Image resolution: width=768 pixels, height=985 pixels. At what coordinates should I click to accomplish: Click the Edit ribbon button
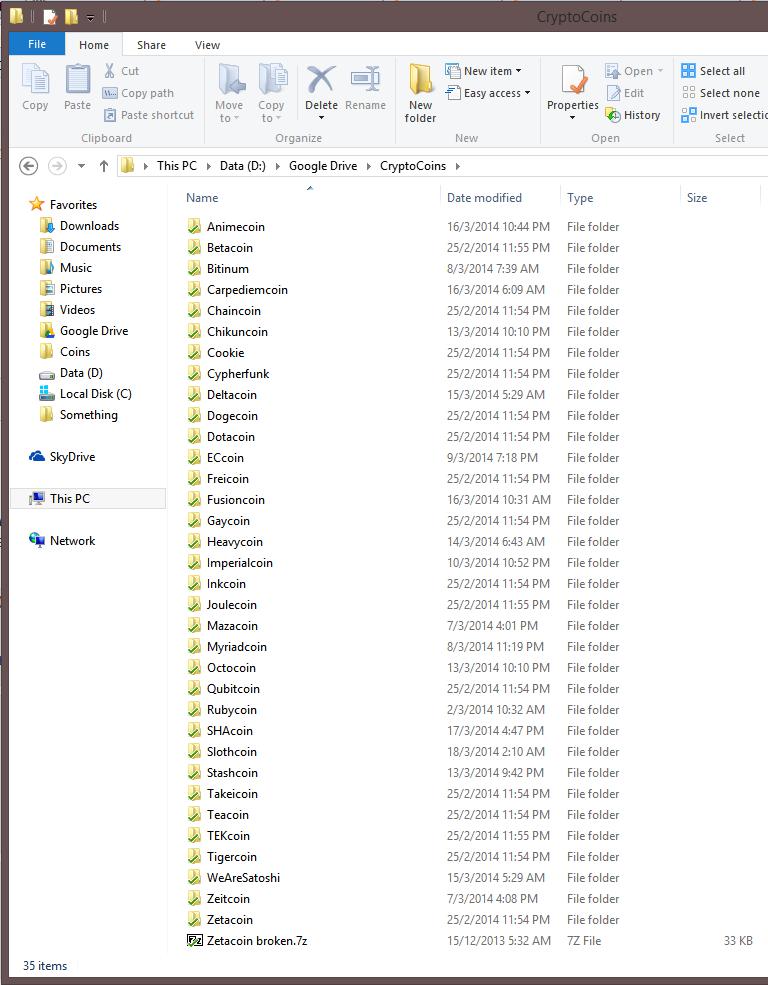[x=625, y=93]
